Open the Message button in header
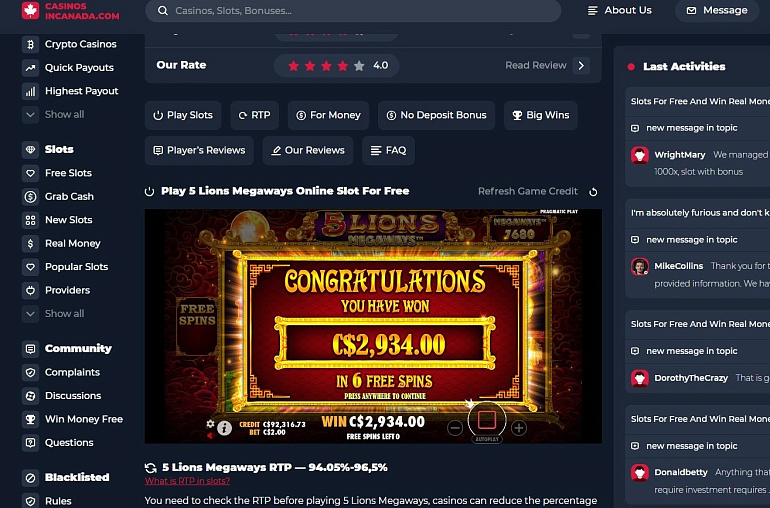This screenshot has width=770, height=508. coord(717,10)
